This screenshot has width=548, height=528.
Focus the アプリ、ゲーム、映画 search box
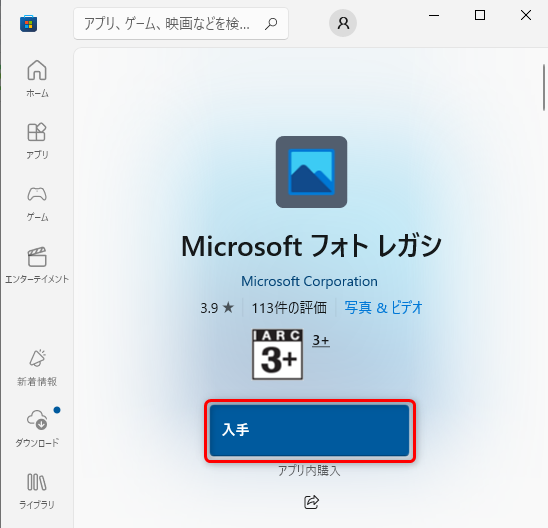click(x=181, y=24)
